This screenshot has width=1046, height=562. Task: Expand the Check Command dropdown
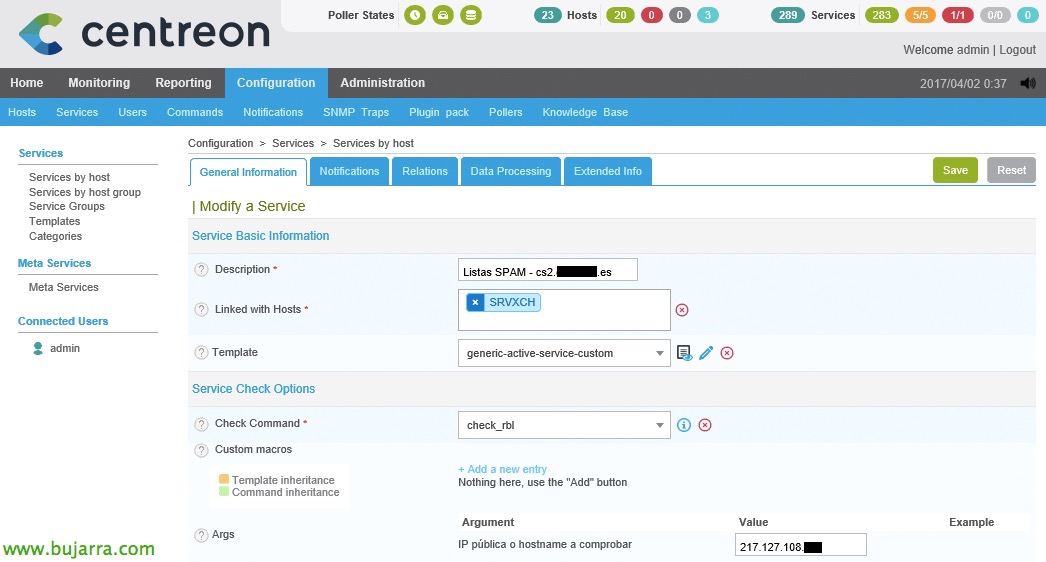click(x=564, y=425)
